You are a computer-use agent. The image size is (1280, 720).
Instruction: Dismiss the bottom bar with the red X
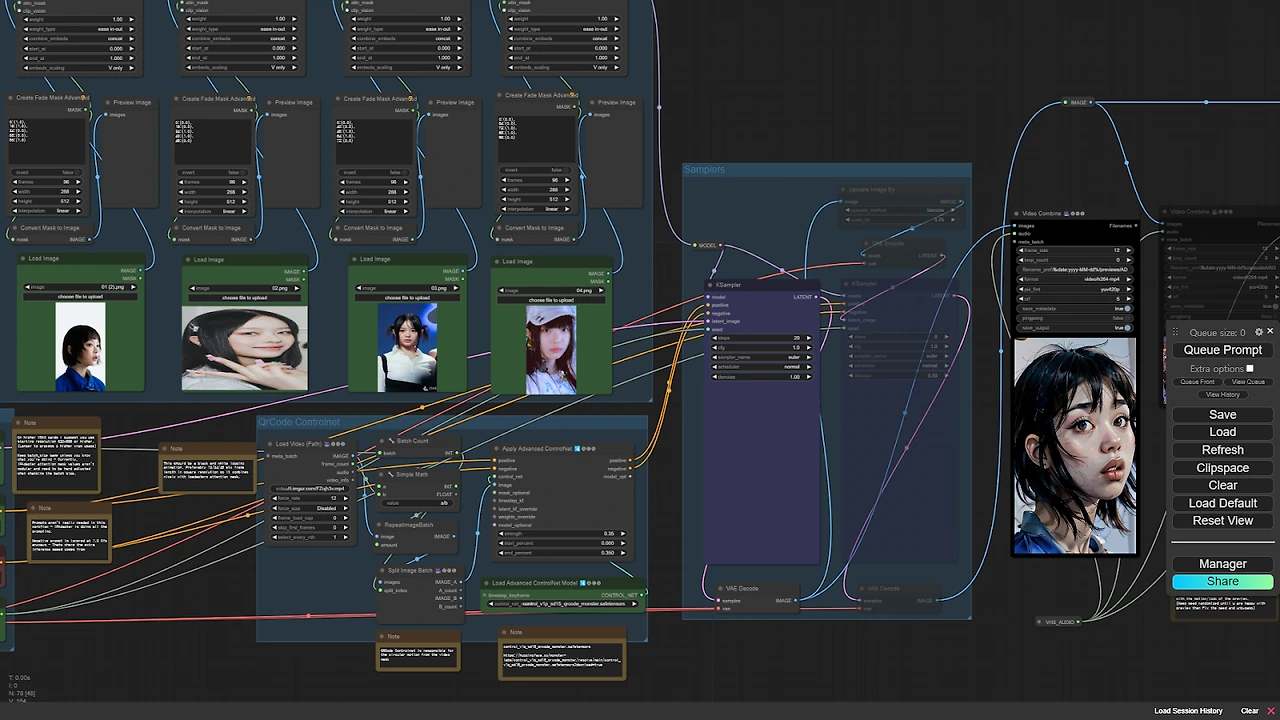pyautogui.click(x=1271, y=711)
